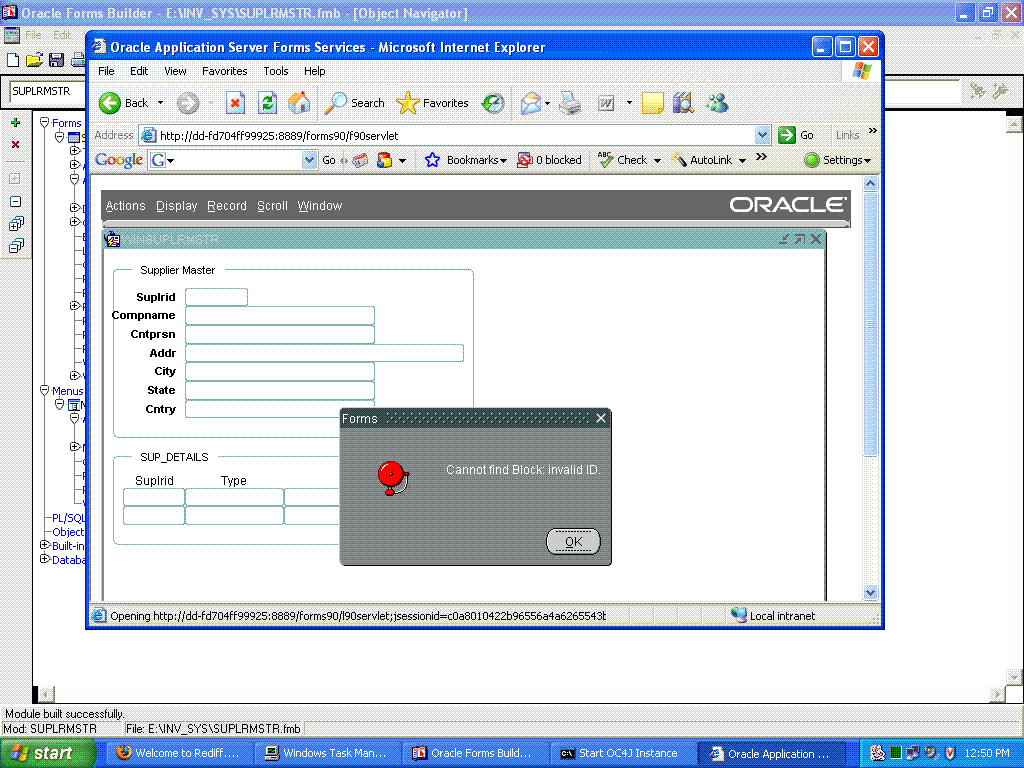Go to the home page icon
The height and width of the screenshot is (768, 1024).
pos(299,103)
